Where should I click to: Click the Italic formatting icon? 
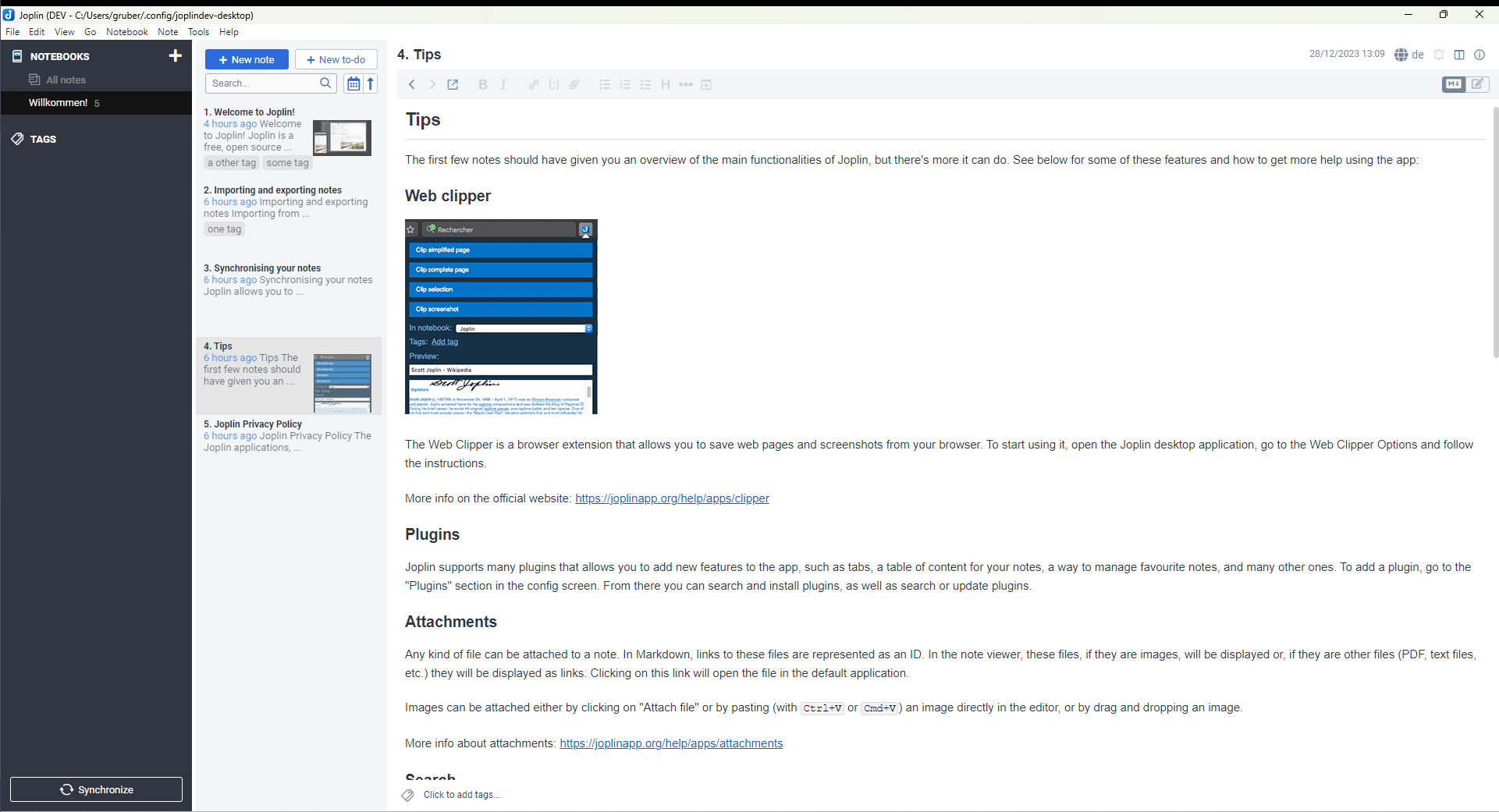coord(503,84)
